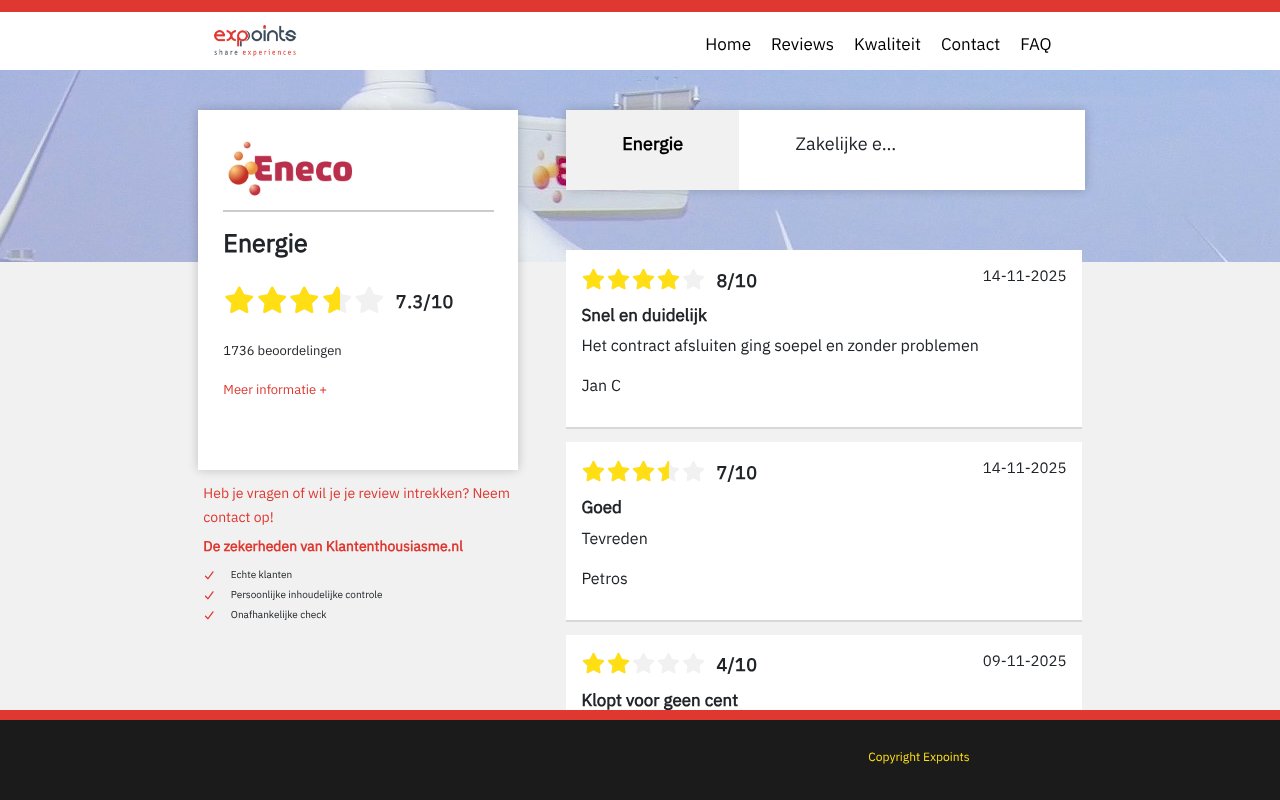Open the FAQ page
This screenshot has width=1280, height=800.
(x=1035, y=44)
